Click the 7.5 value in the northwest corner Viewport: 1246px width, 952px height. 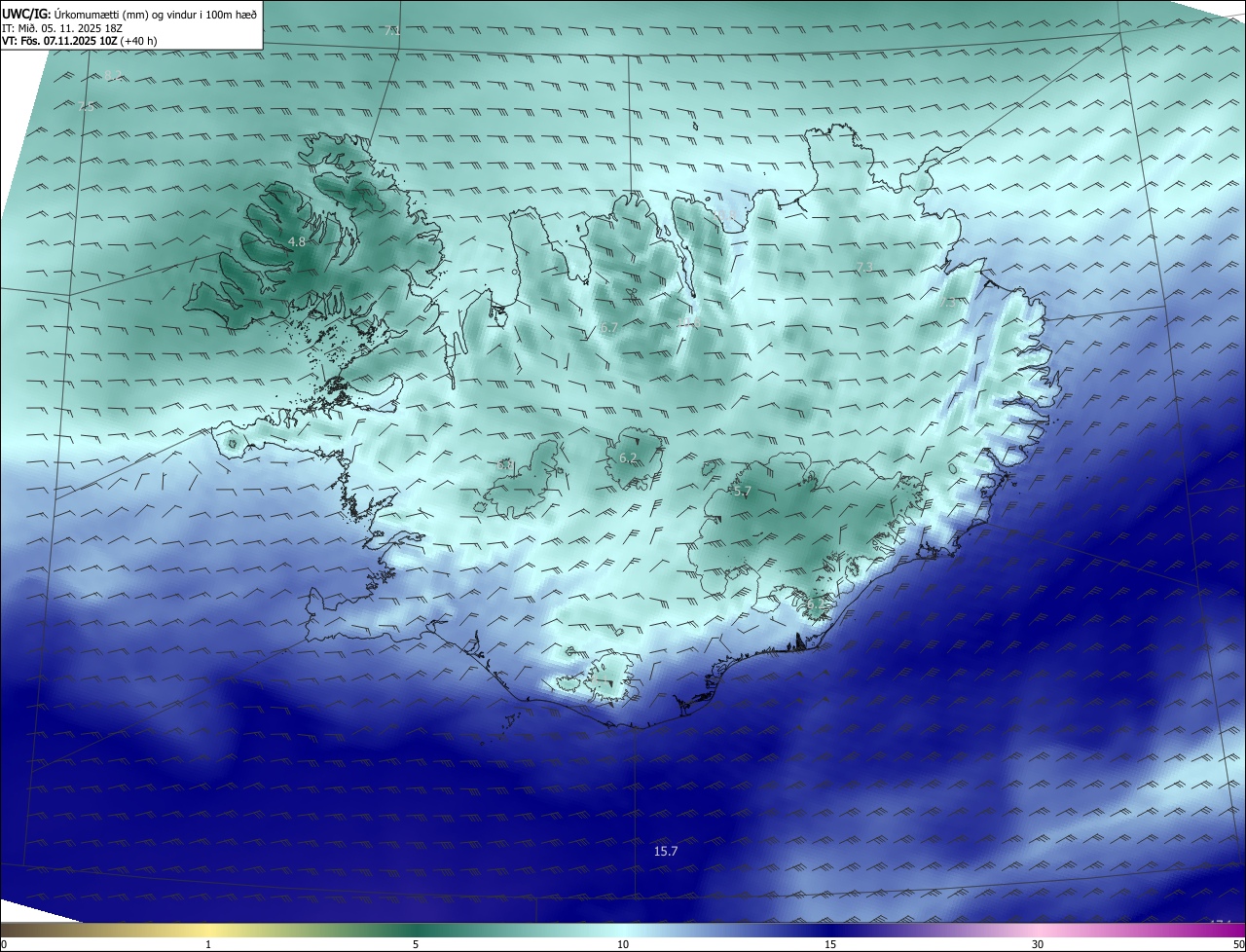[x=86, y=107]
